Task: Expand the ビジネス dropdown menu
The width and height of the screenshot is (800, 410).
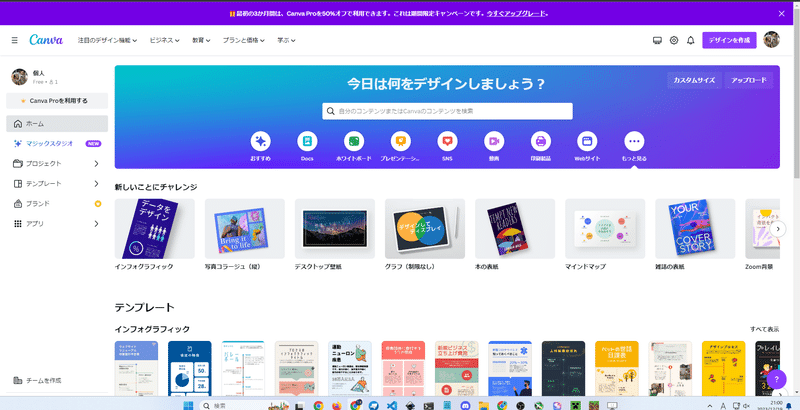Action: point(164,40)
